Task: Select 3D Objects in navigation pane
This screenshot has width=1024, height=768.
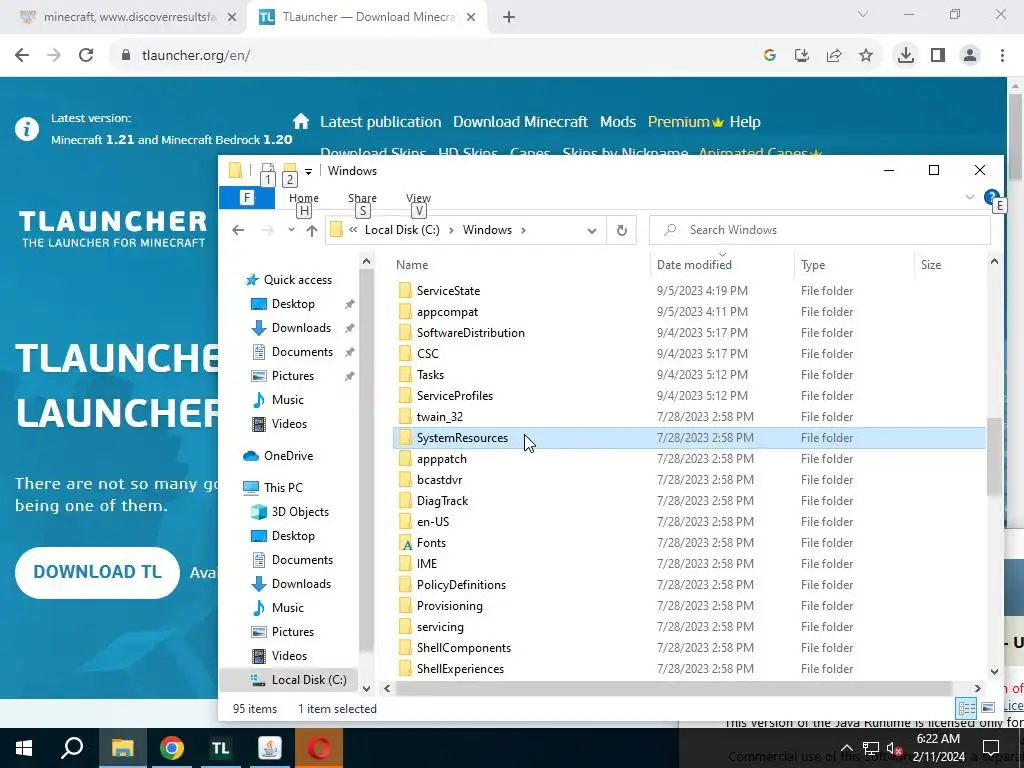Action: (300, 512)
